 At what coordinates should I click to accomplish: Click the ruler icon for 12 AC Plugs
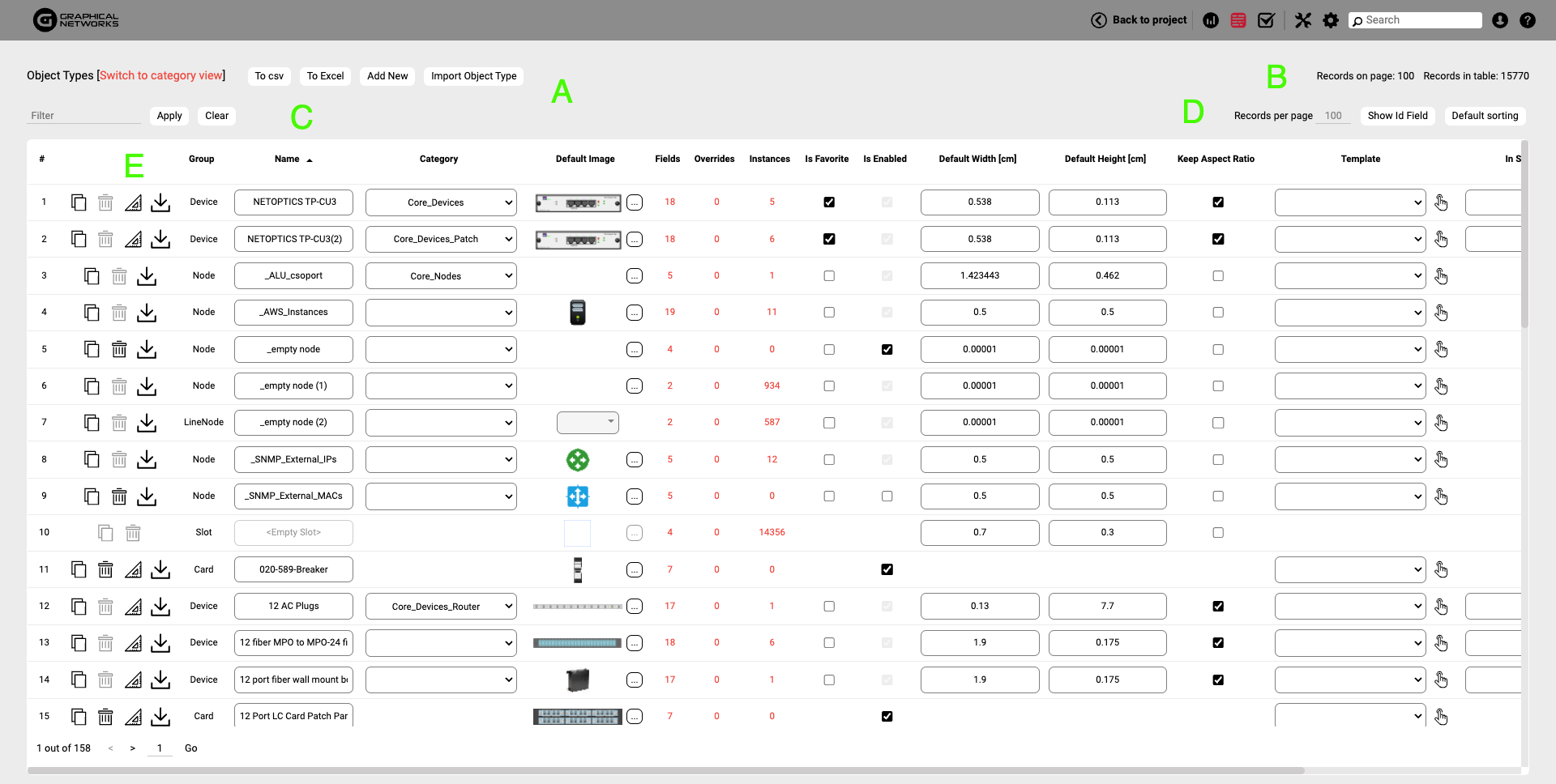[134, 607]
